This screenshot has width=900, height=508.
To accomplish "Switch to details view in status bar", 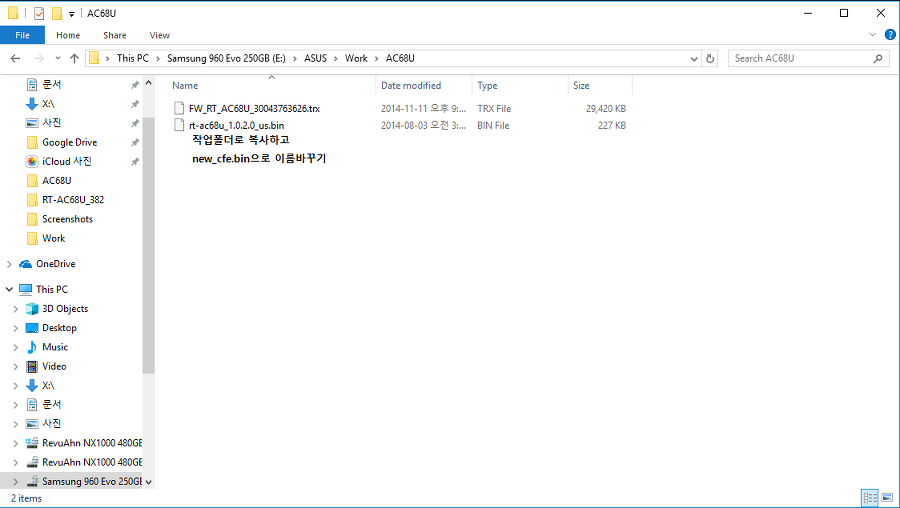I will (x=870, y=497).
